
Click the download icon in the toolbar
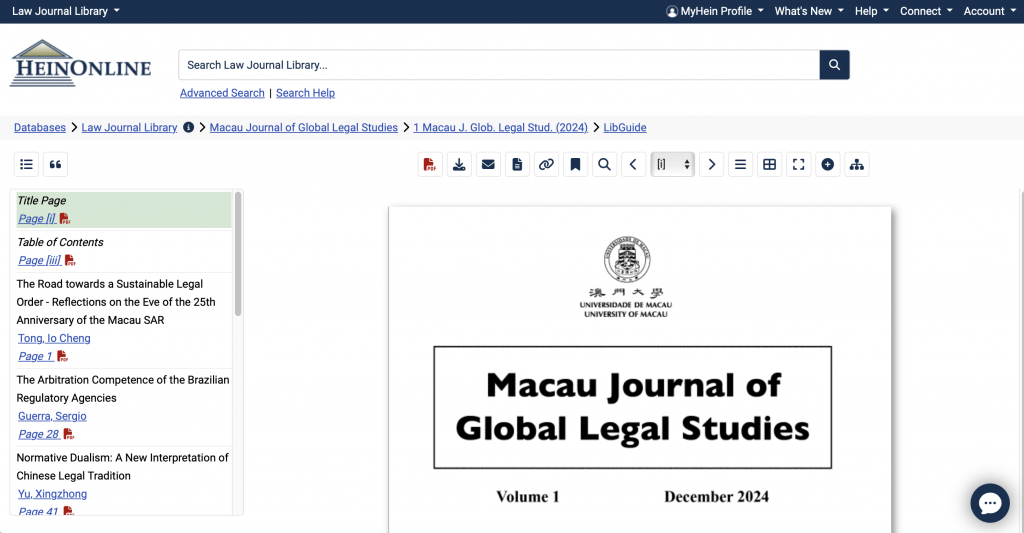(x=459, y=165)
